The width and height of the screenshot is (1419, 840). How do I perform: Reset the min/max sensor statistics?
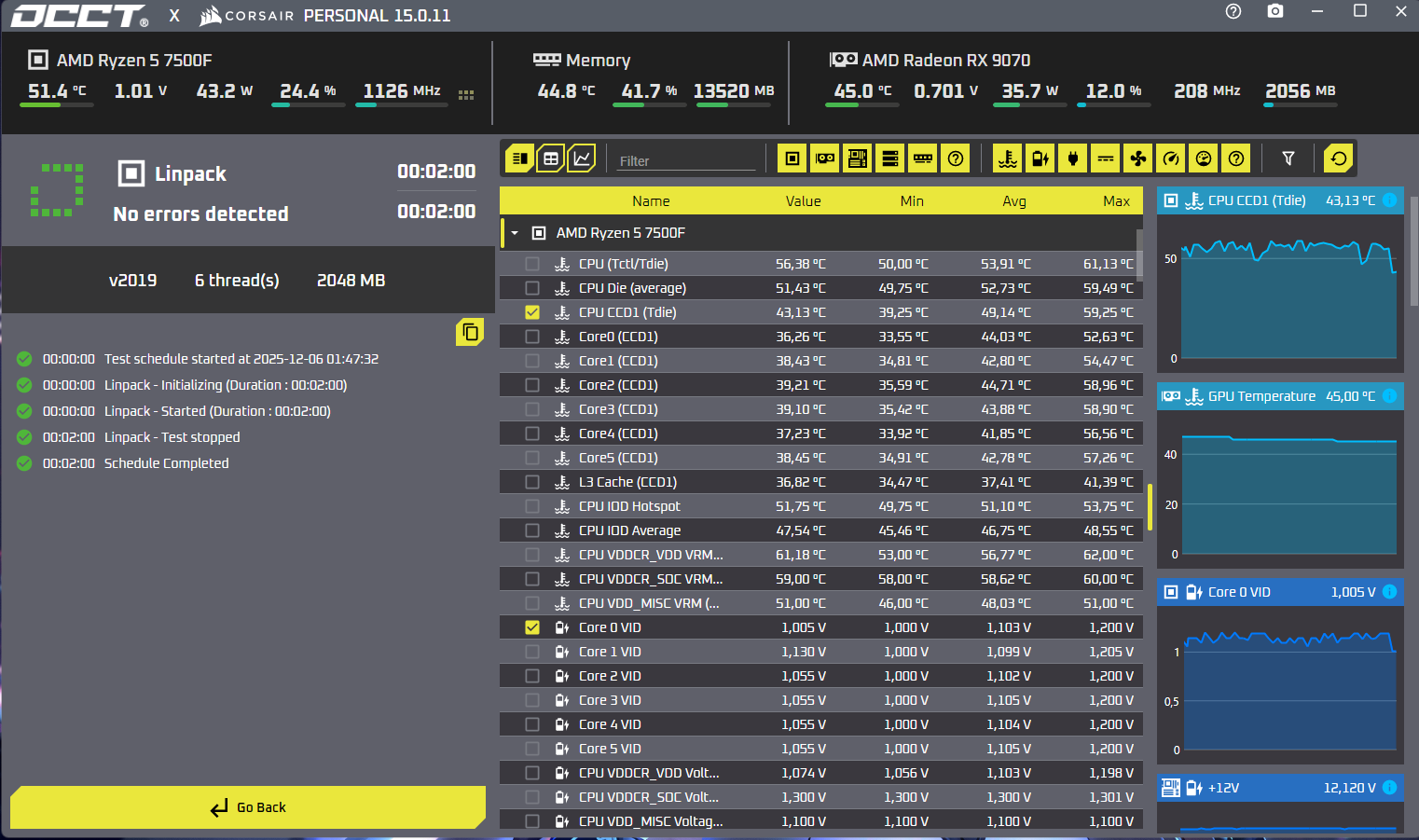click(x=1339, y=158)
